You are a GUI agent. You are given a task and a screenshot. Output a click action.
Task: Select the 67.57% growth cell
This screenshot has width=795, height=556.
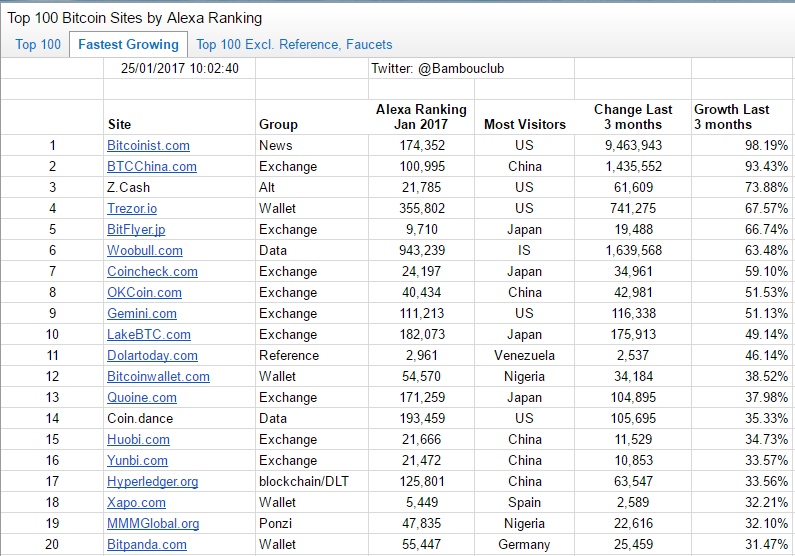(x=742, y=208)
